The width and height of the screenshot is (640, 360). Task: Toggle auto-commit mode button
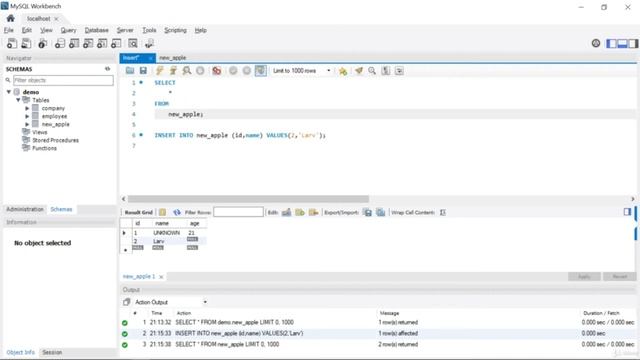pyautogui.click(x=260, y=71)
